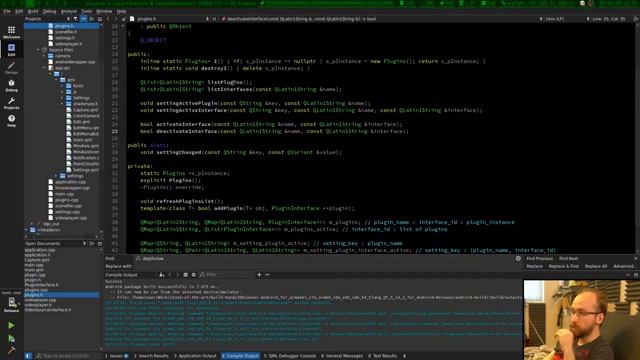The height and width of the screenshot is (360, 640).
Task: Open the Analyze menu
Action: (69, 11)
